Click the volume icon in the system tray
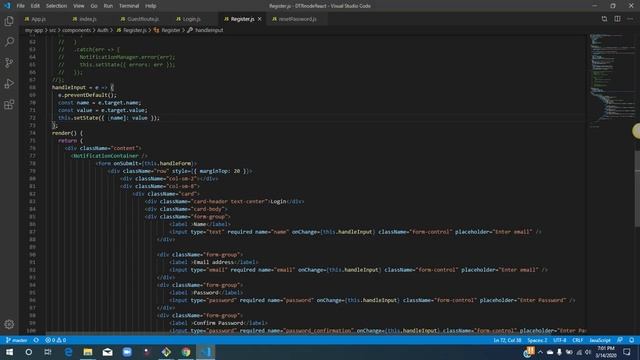640x360 pixels. tap(588, 352)
